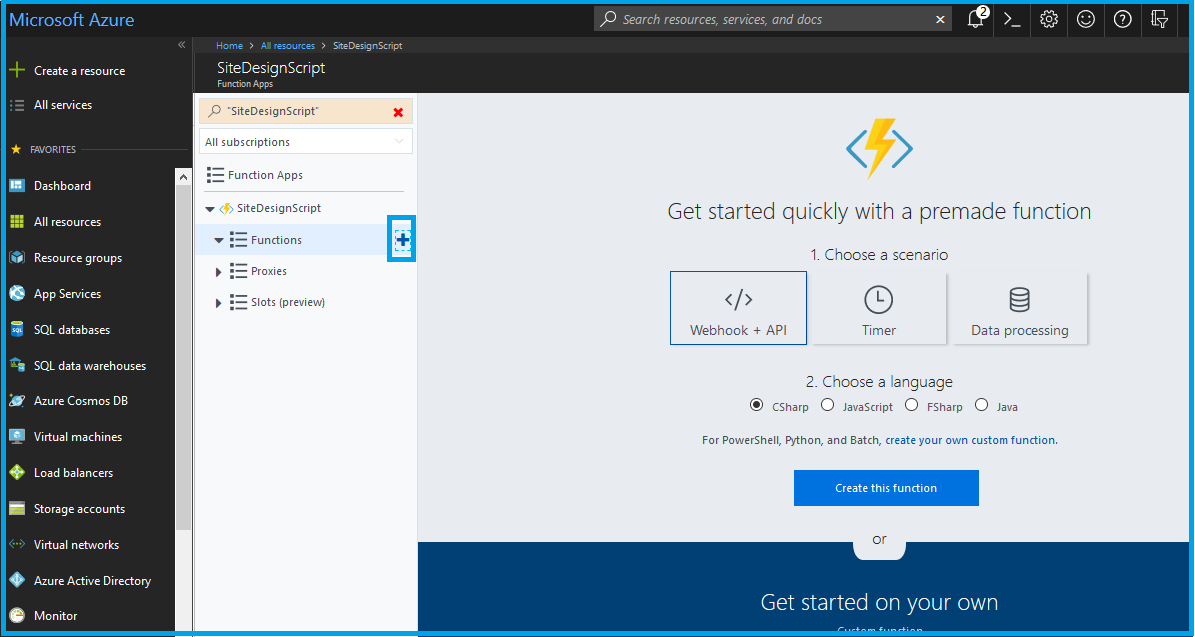Click the SQL data warehouses icon
This screenshot has width=1195, height=637.
(x=17, y=366)
